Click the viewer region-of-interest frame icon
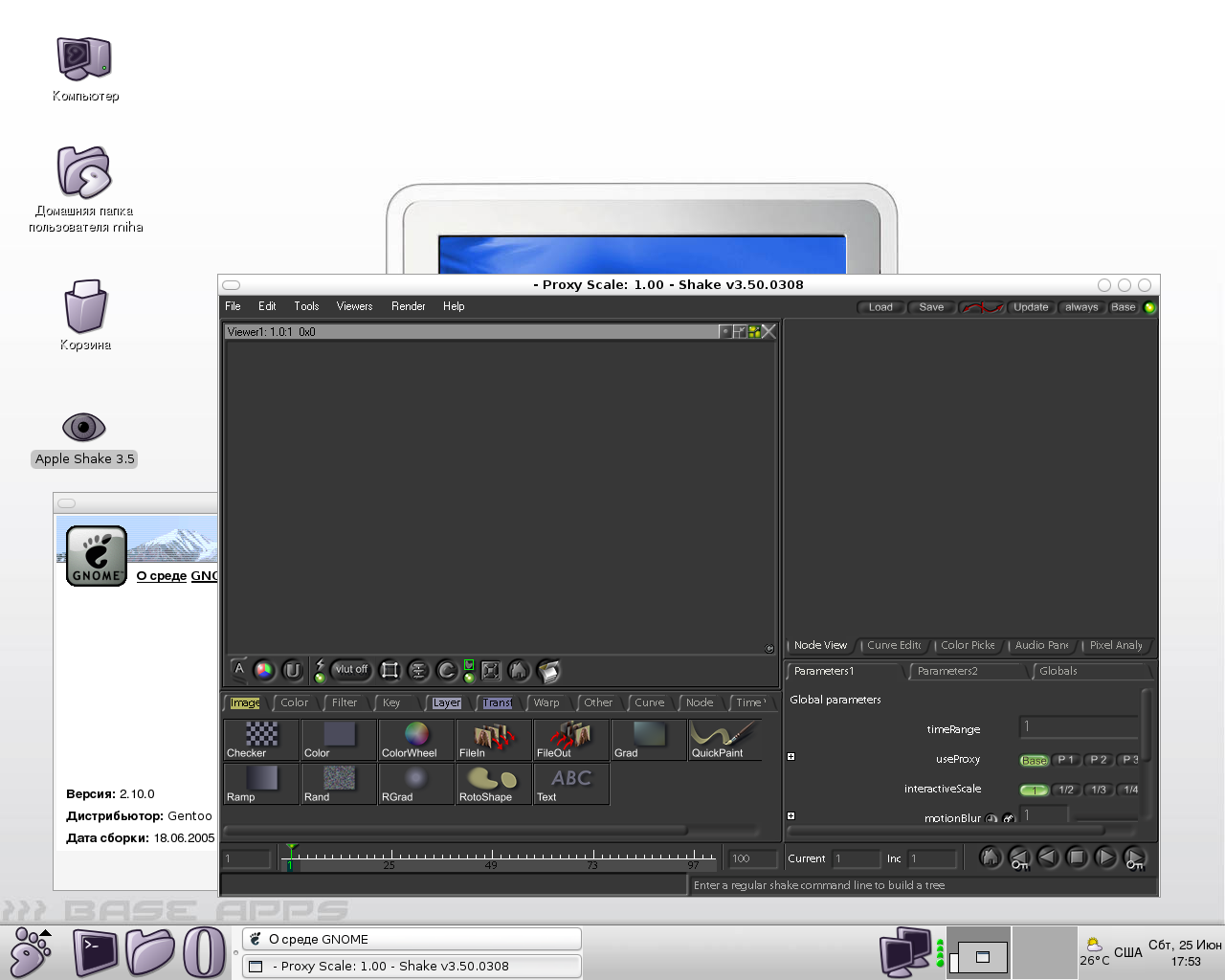The width and height of the screenshot is (1225, 980). [x=390, y=670]
